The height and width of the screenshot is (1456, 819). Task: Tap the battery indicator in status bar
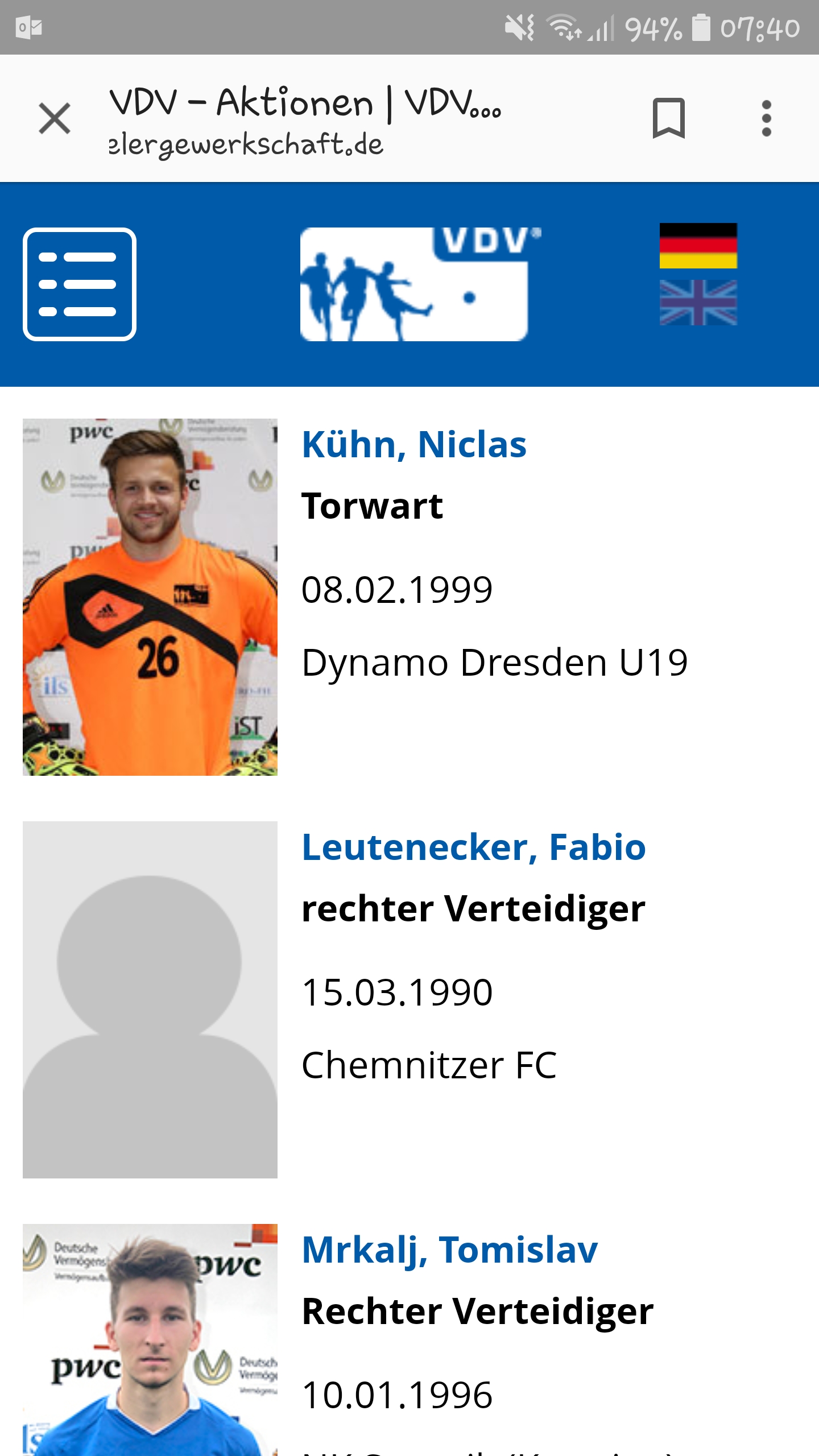point(701,27)
